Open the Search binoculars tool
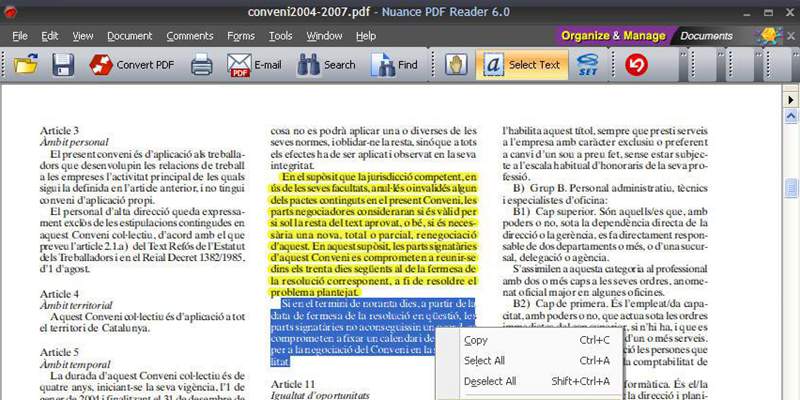The width and height of the screenshot is (800, 400). pyautogui.click(x=326, y=65)
